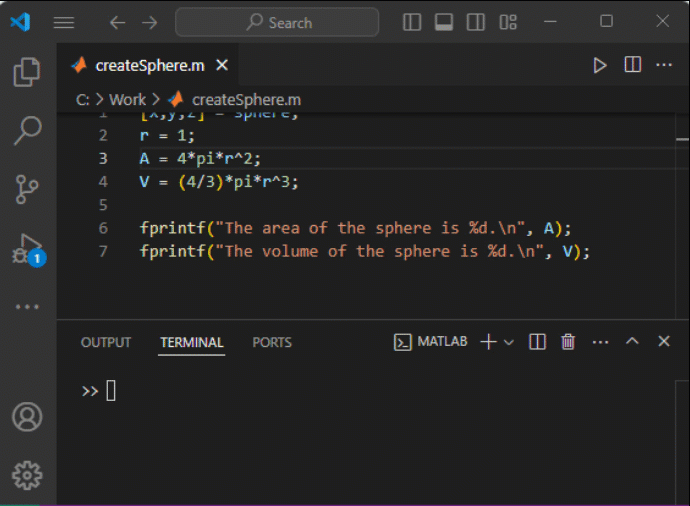690x506 pixels.
Task: Open Run and Debug view with badge
Action: pyautogui.click(x=28, y=250)
